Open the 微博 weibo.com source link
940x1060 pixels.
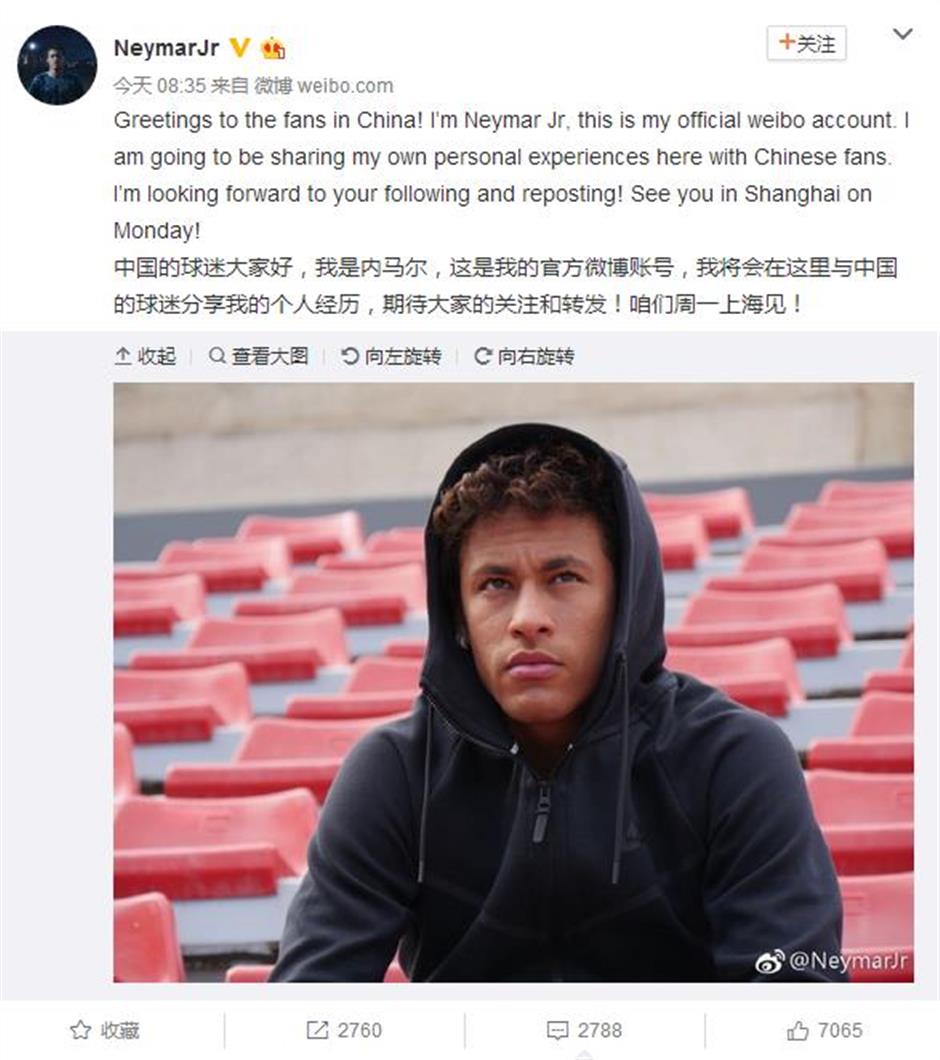click(x=323, y=86)
